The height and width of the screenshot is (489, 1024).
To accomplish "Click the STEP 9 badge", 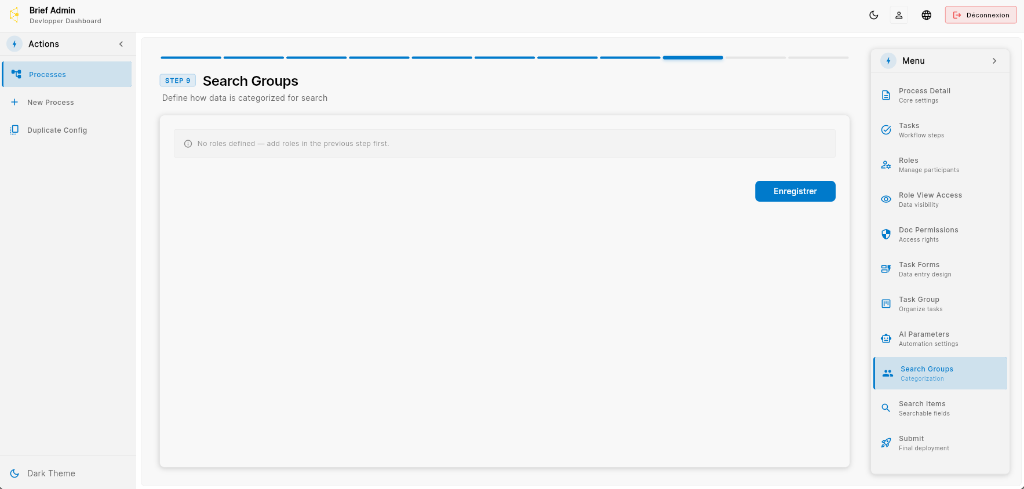I will click(178, 81).
